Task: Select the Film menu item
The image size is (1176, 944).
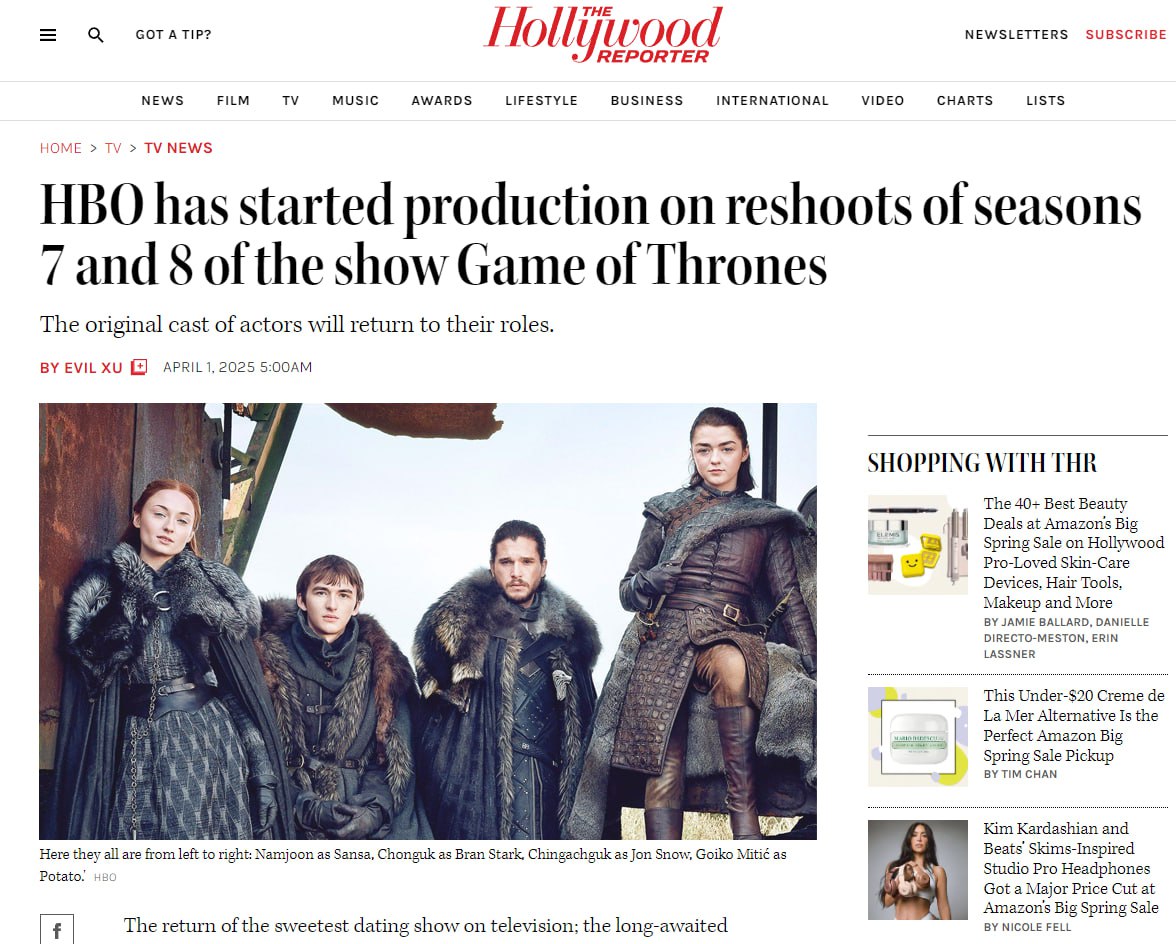Action: point(233,100)
